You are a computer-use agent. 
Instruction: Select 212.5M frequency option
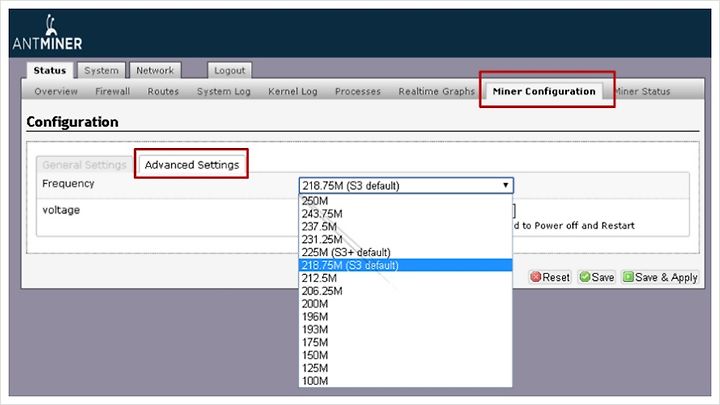[x=405, y=278]
